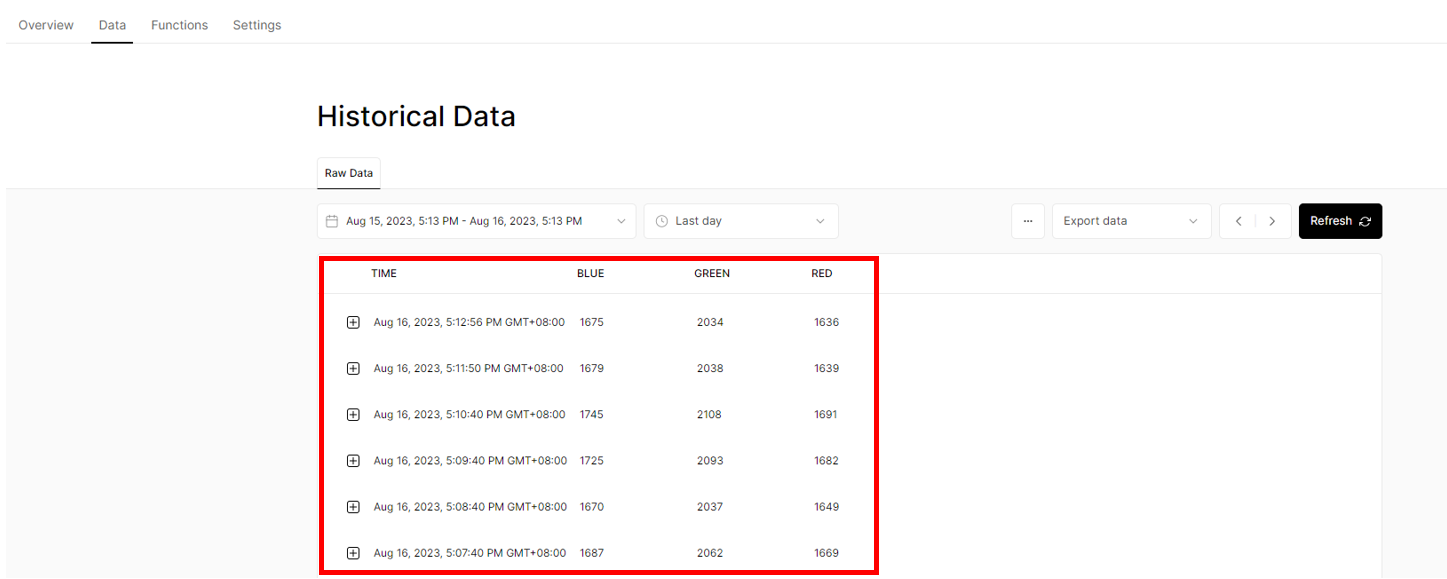Viewport: 1447px width, 579px height.
Task: Expand the 5:10:40 PM data row
Action: point(353,414)
